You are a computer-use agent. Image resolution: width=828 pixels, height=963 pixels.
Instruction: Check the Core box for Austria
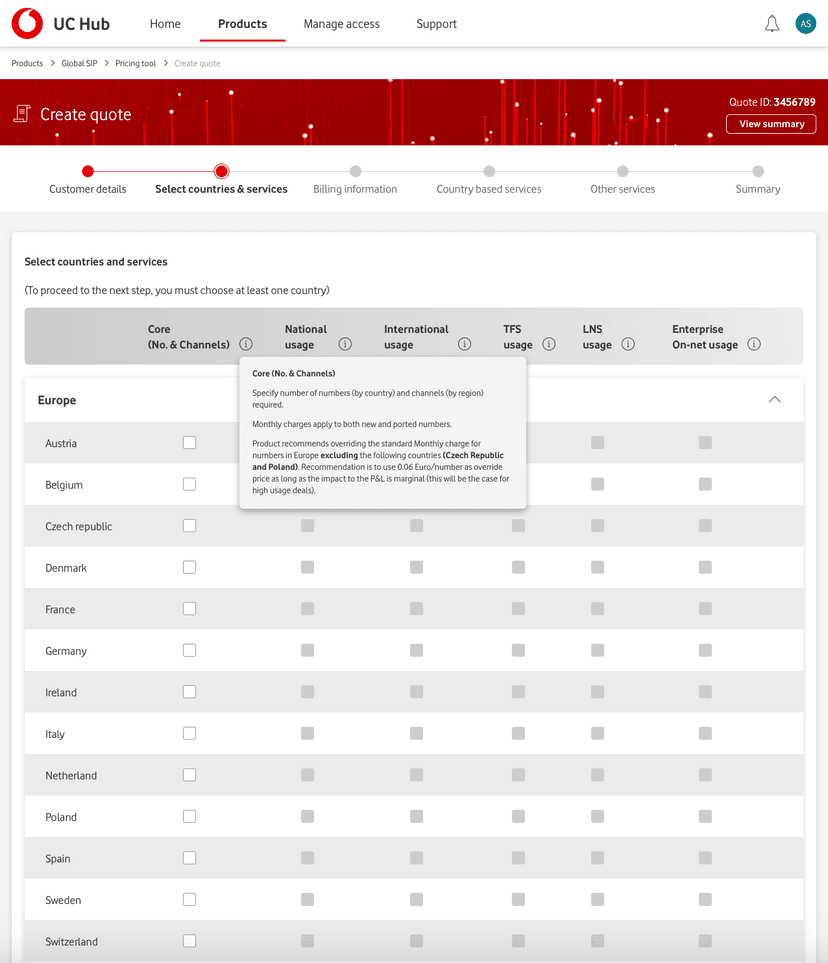(189, 443)
